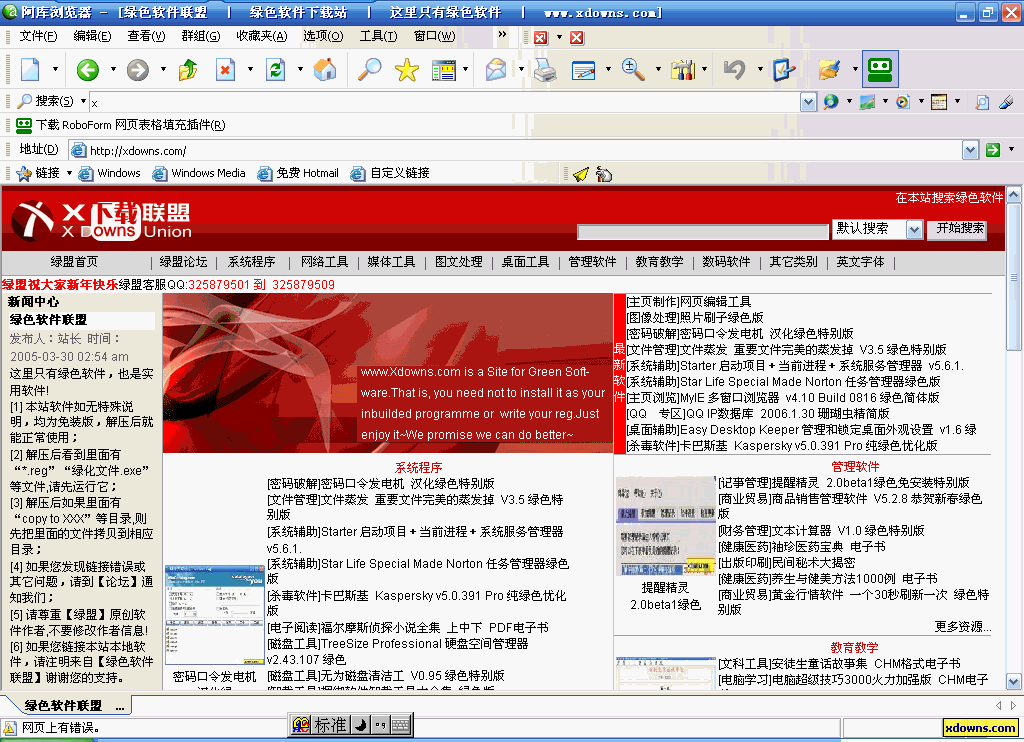Viewport: 1024px width, 742px height.
Task: Click the 下载 RoboForm 网页表格填充插件 link
Action: 121,125
